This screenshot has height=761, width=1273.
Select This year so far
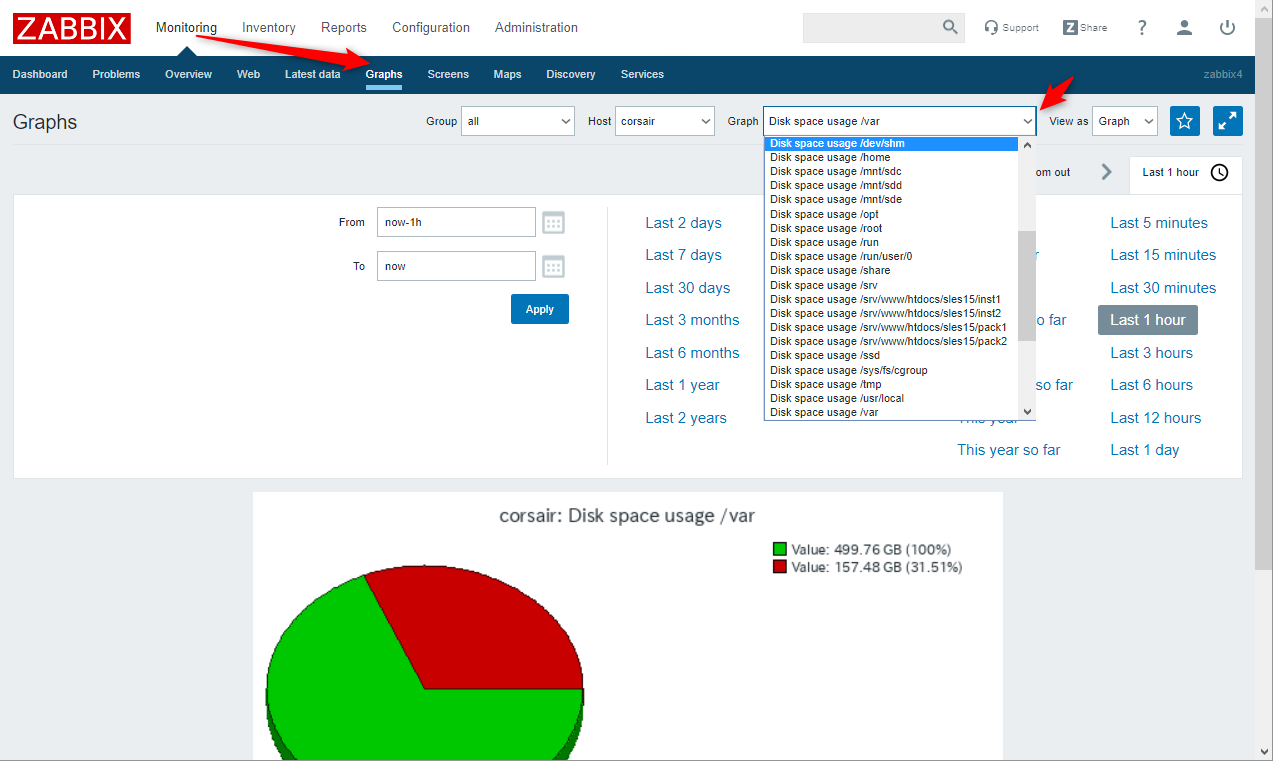pos(1008,450)
